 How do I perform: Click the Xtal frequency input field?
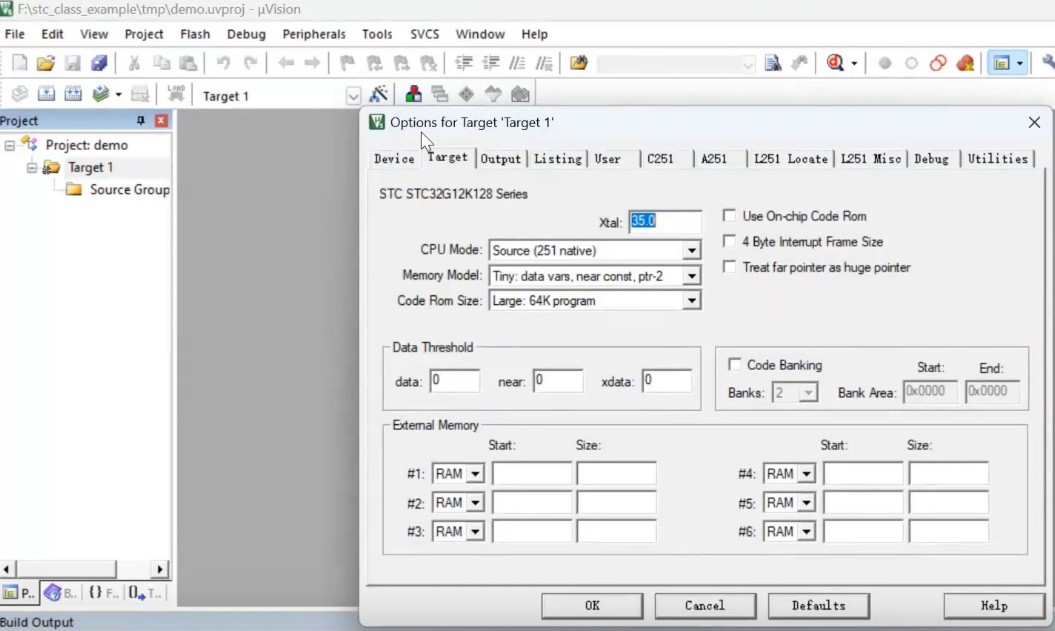665,222
